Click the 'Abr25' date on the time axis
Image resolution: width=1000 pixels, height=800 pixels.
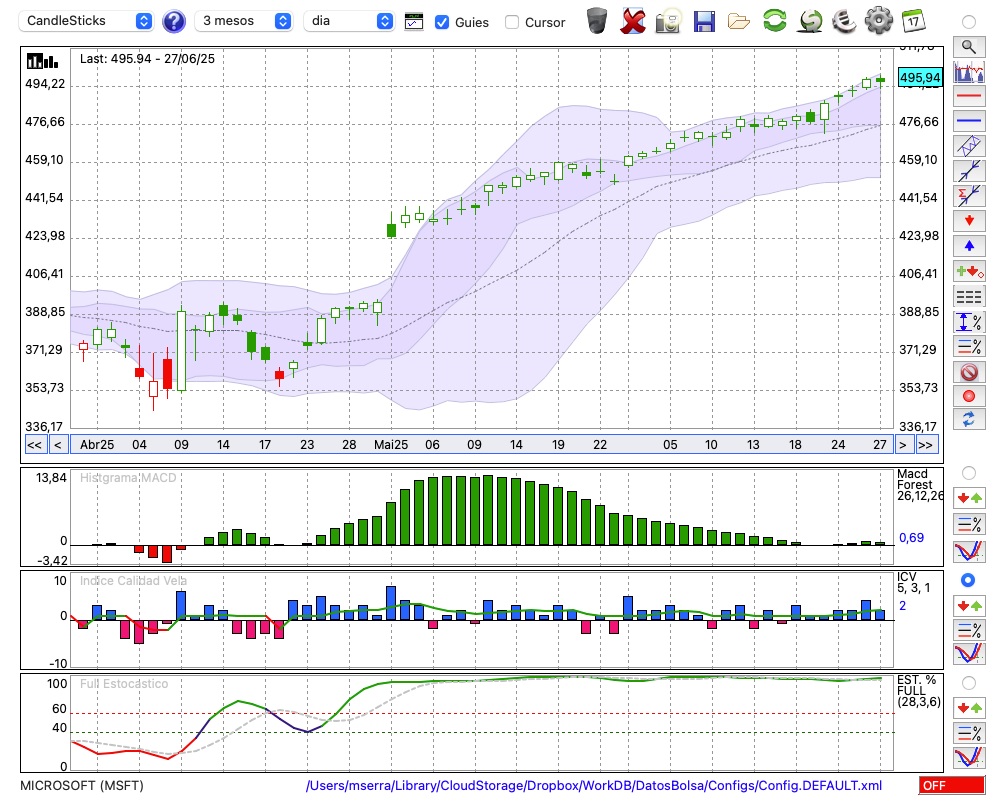pos(97,445)
